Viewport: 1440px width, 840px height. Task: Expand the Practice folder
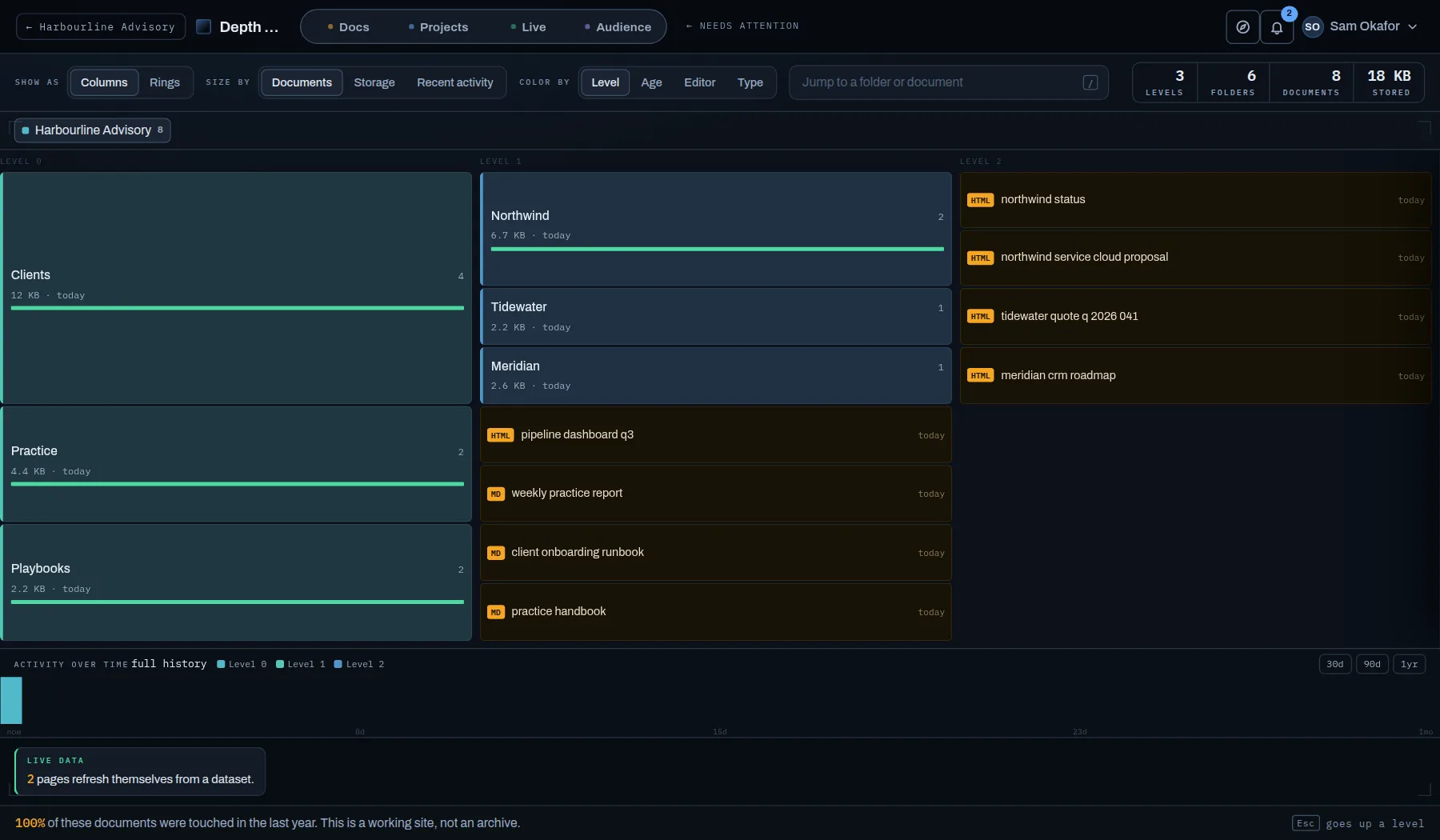click(x=237, y=464)
